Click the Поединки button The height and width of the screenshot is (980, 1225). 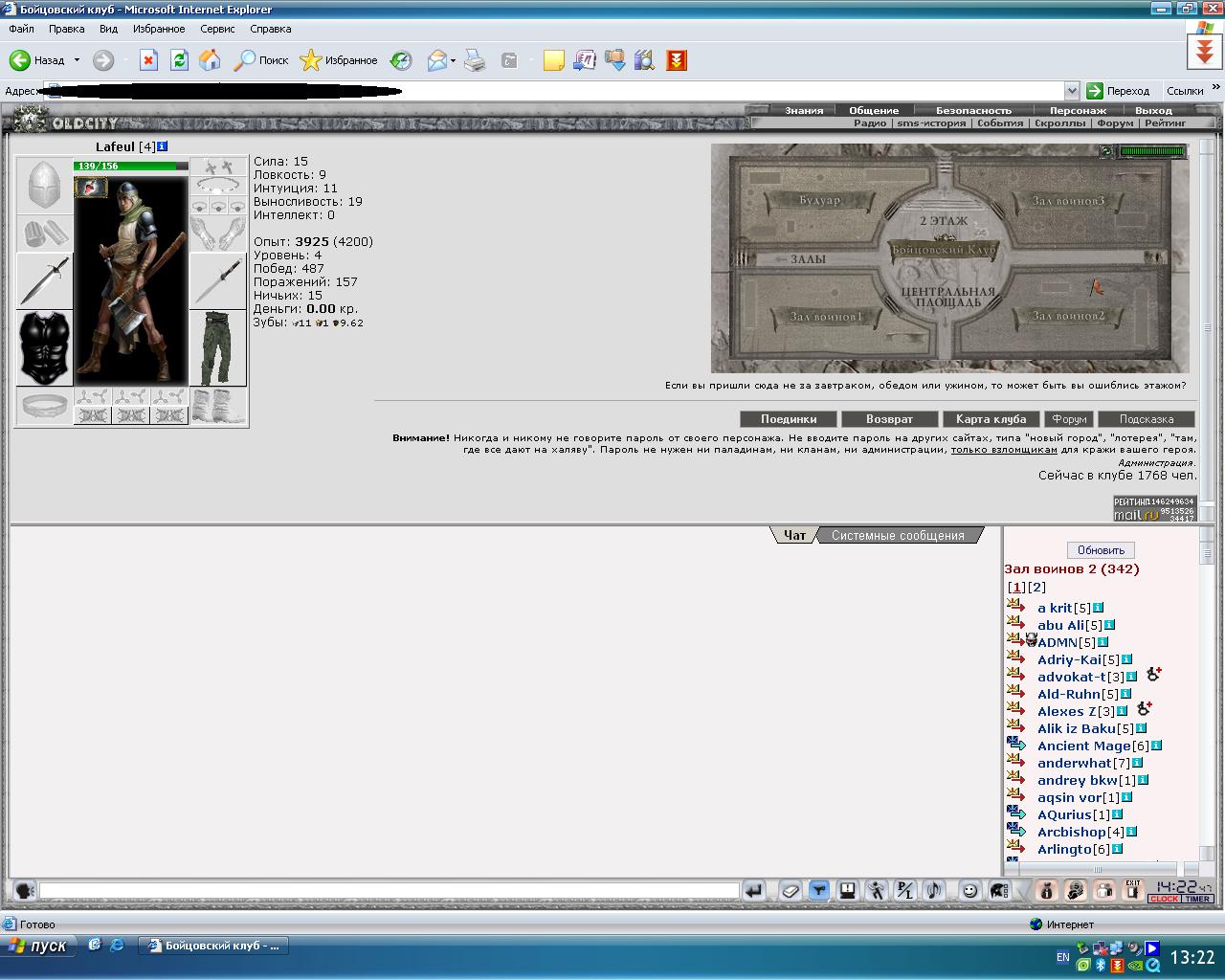[x=789, y=419]
